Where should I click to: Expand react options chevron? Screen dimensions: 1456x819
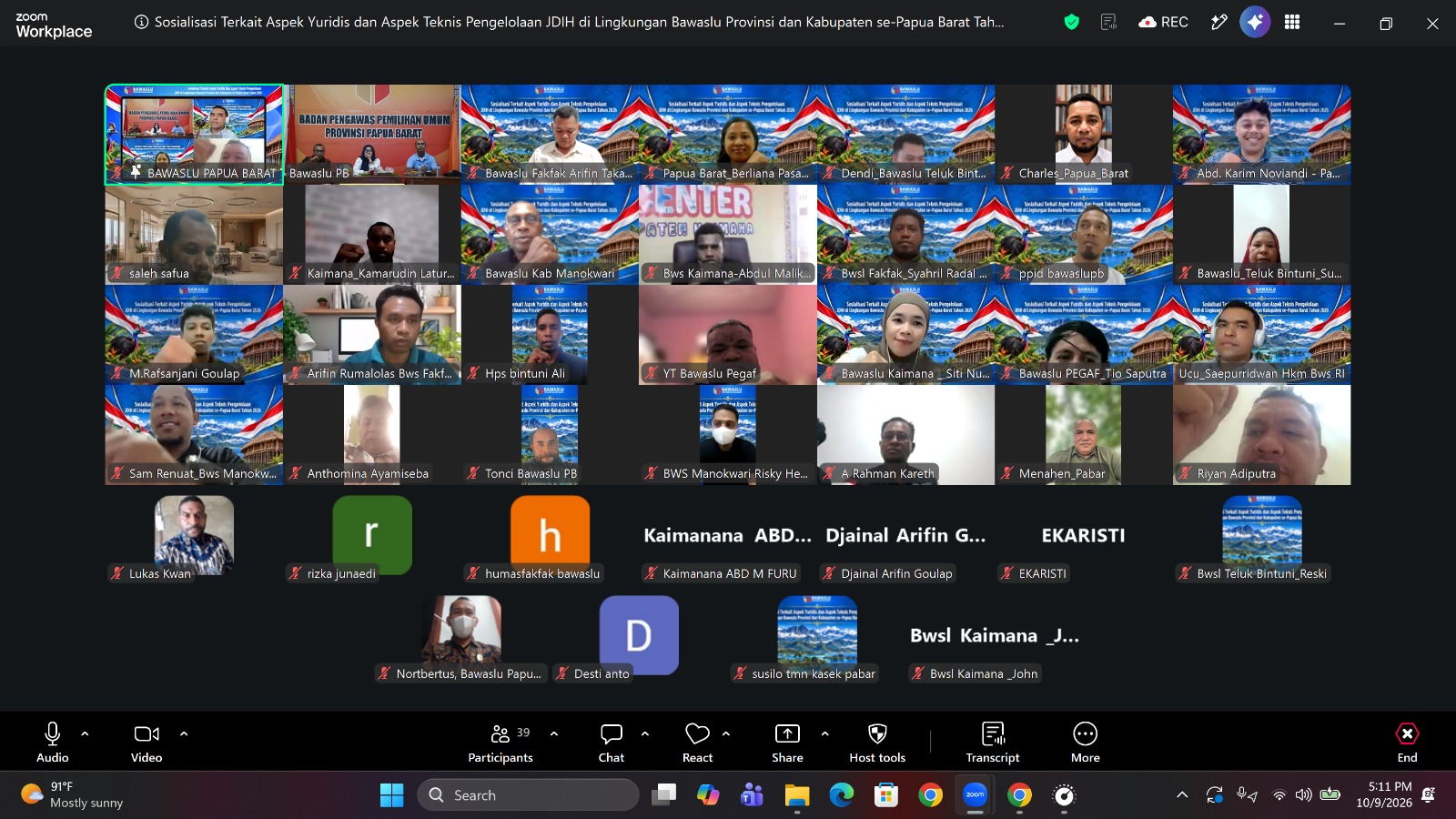click(726, 733)
